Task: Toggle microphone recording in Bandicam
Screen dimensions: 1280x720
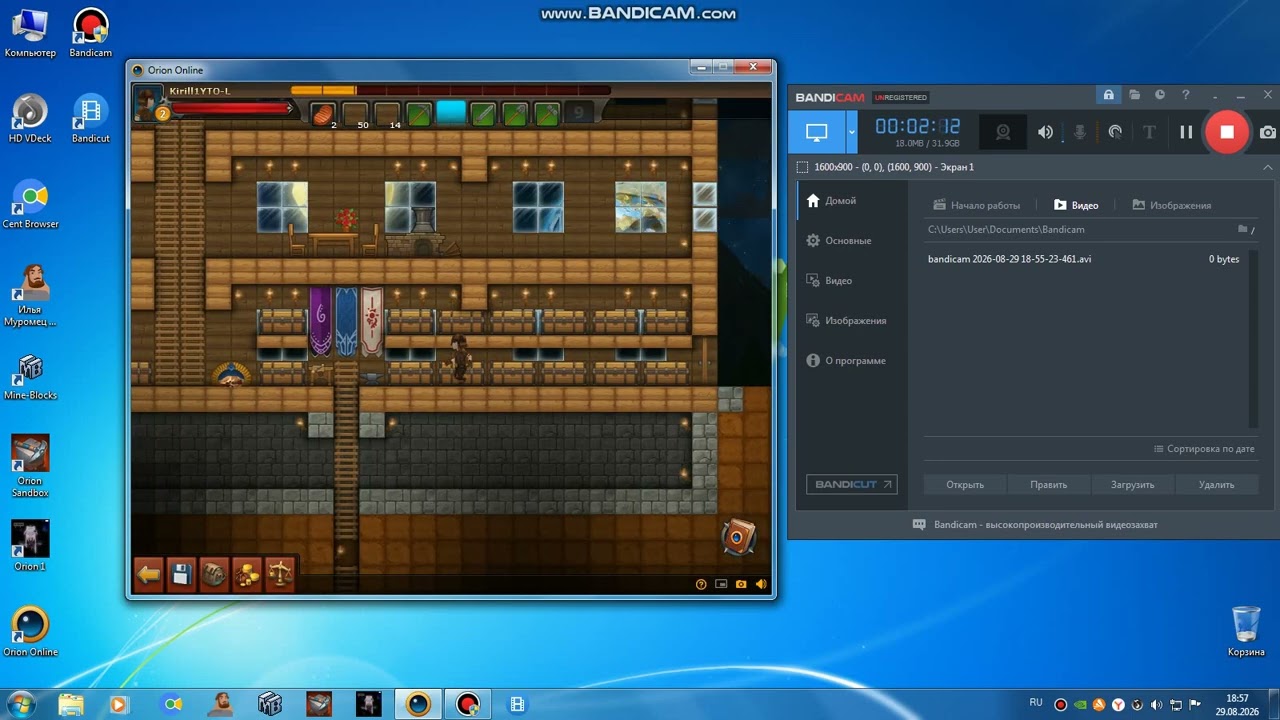Action: pyautogui.click(x=1080, y=132)
